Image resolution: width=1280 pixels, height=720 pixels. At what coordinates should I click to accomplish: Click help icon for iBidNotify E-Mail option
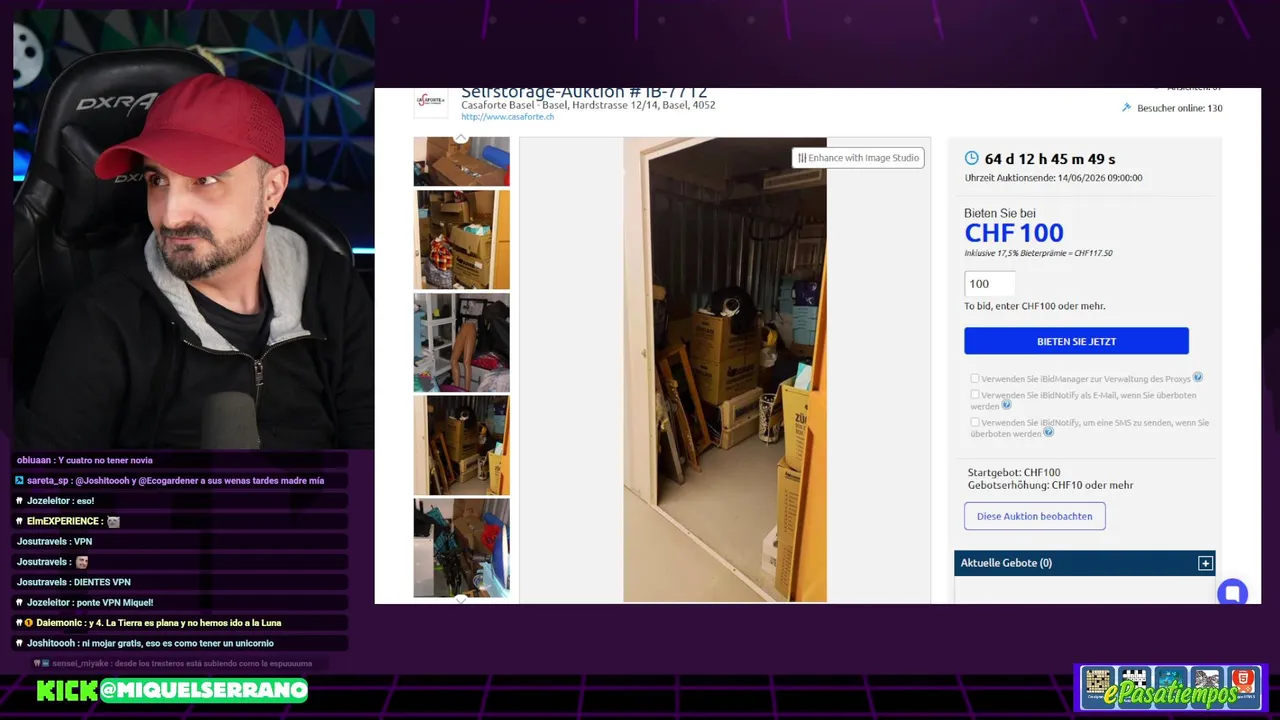pyautogui.click(x=1006, y=405)
